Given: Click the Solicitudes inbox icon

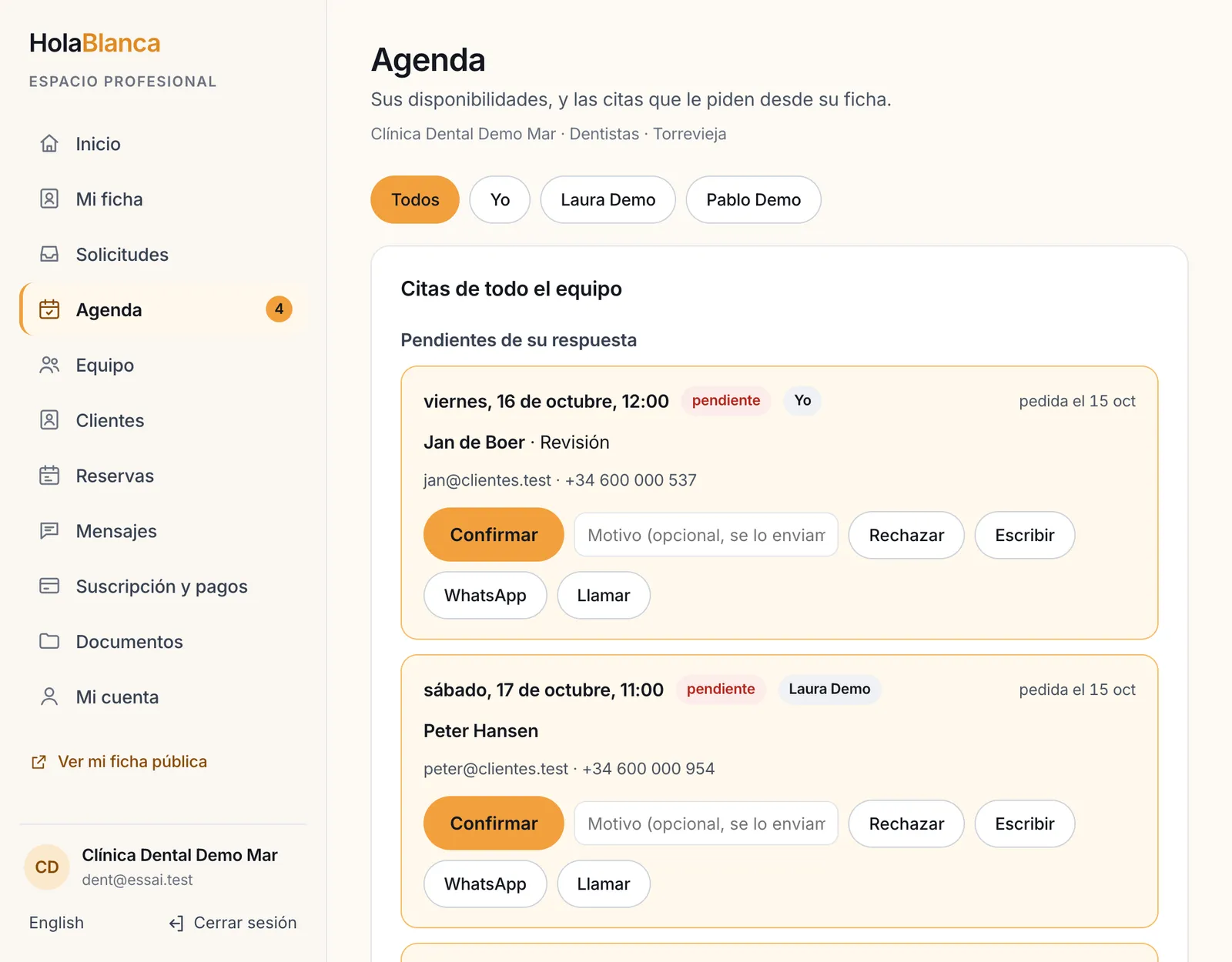Looking at the screenshot, I should click(x=49, y=255).
